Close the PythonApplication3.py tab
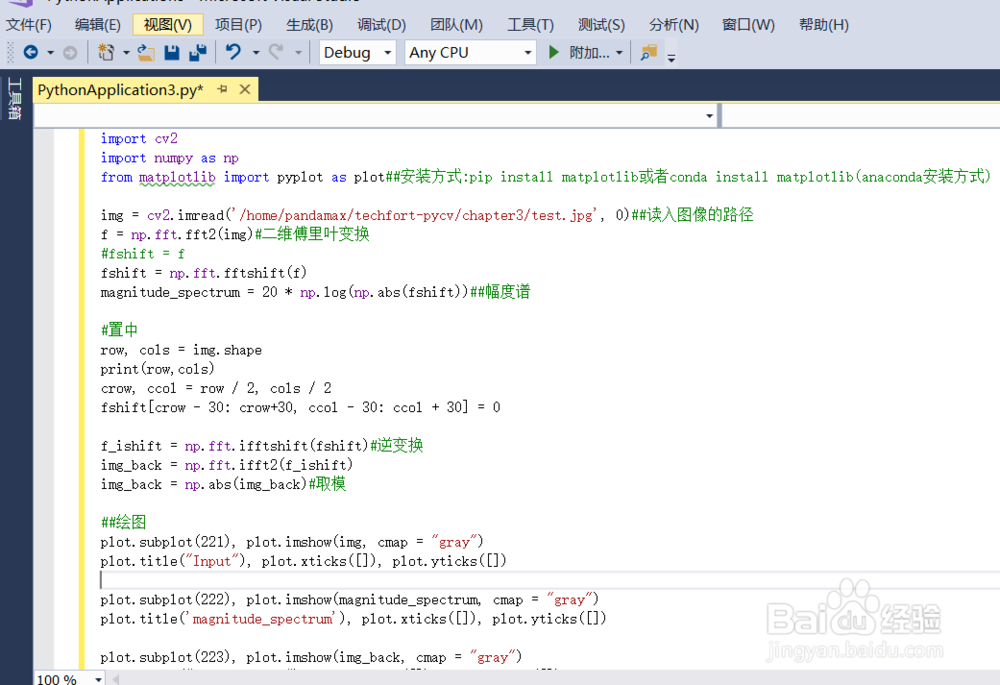Screen dimensions: 1000x685 [x=245, y=89]
